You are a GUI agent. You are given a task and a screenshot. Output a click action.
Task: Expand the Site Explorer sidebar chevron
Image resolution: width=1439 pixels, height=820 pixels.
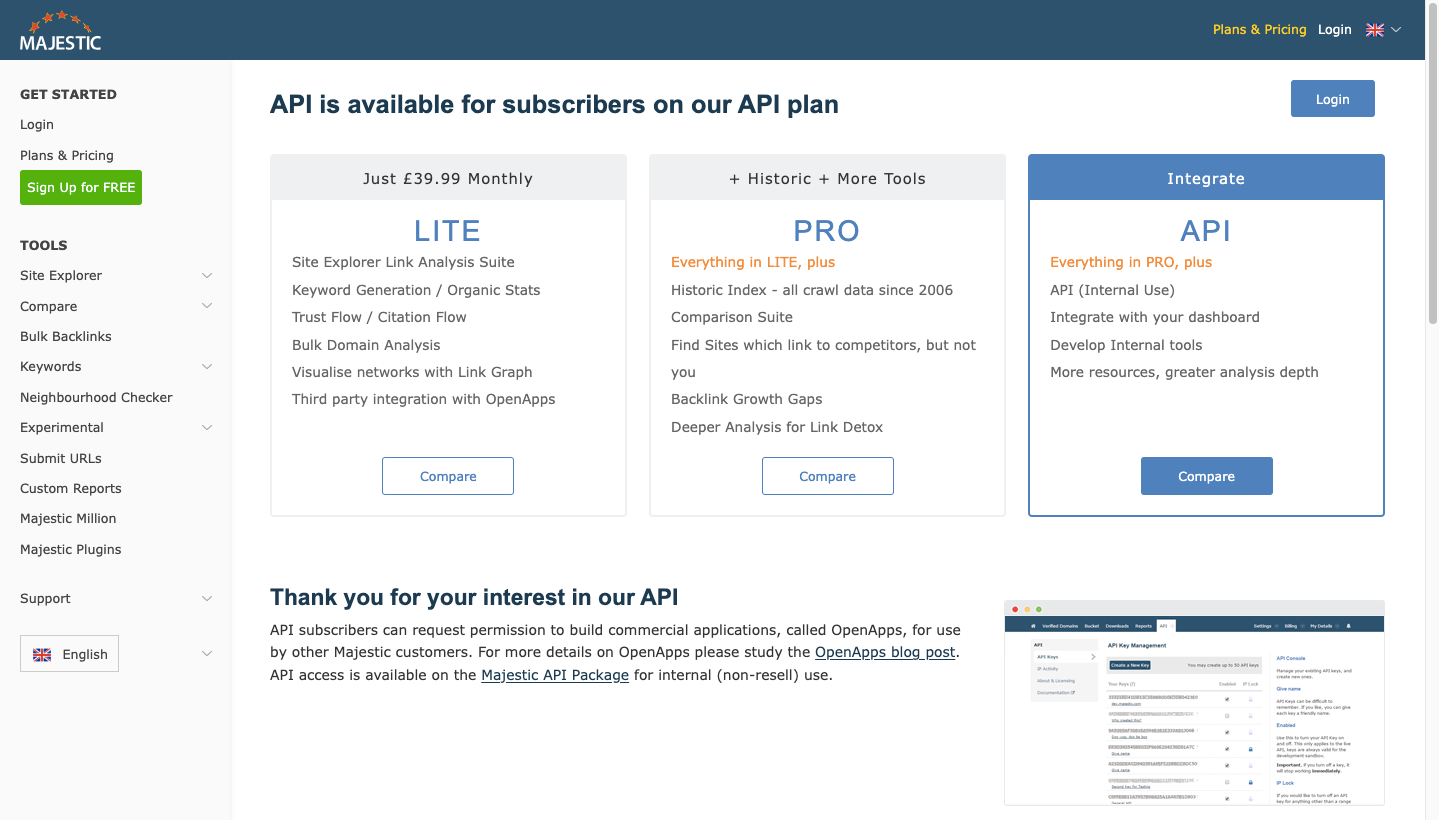[207, 276]
